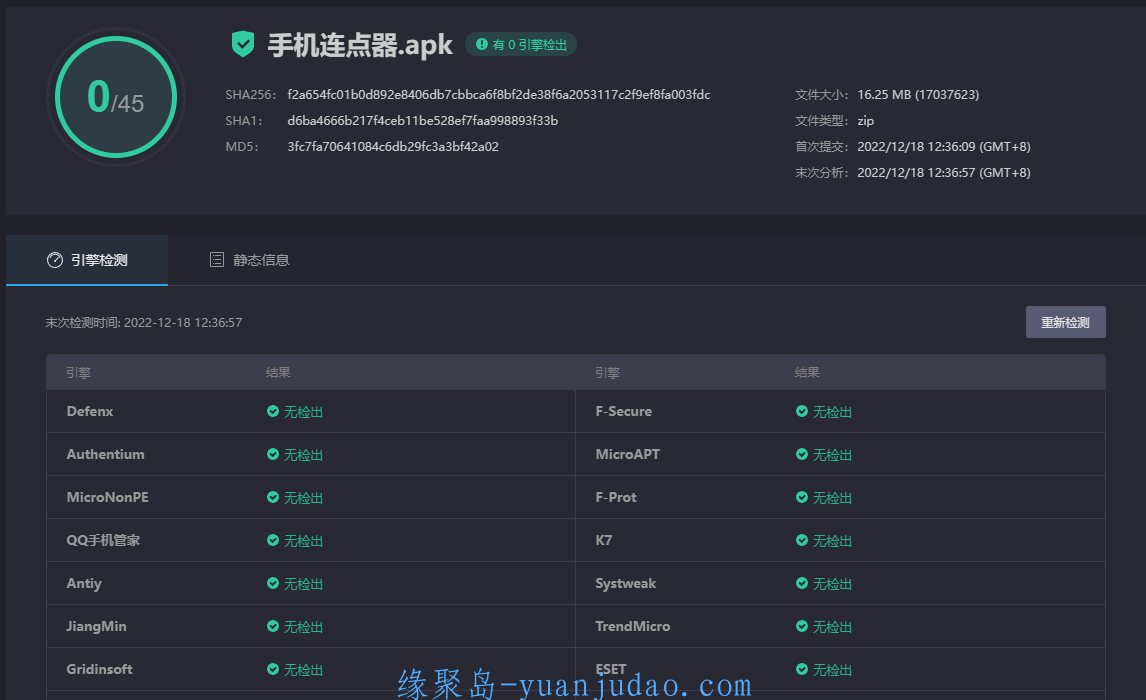Click the 末次检测时间 line above the table

point(143,323)
